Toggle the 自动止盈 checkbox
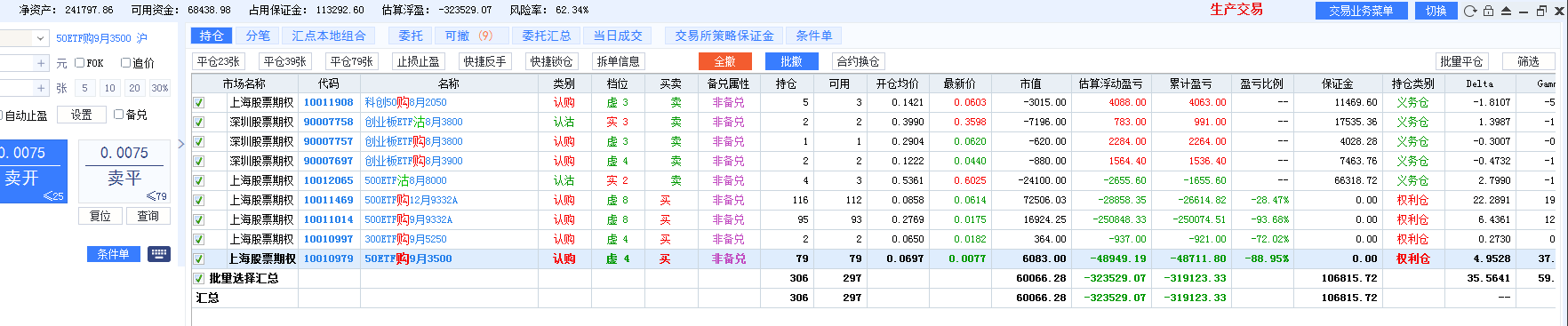1568x326 pixels. (x=1, y=115)
